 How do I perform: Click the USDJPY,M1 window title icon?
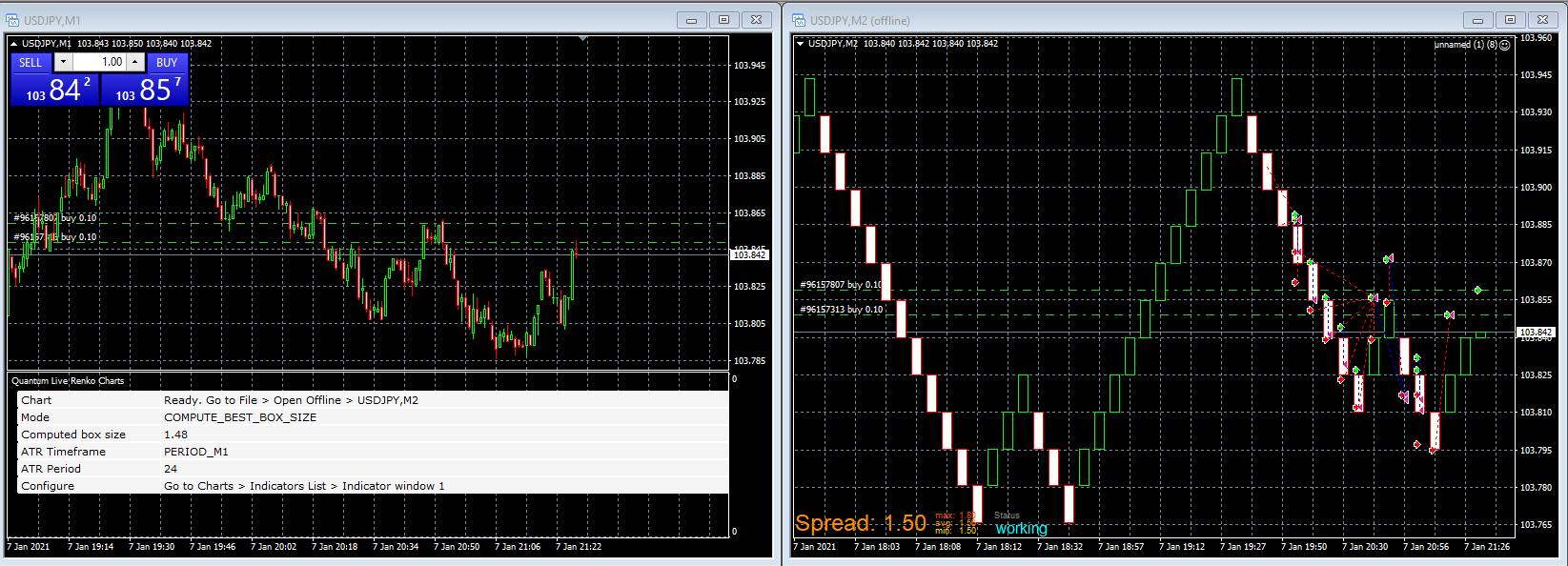[x=12, y=20]
